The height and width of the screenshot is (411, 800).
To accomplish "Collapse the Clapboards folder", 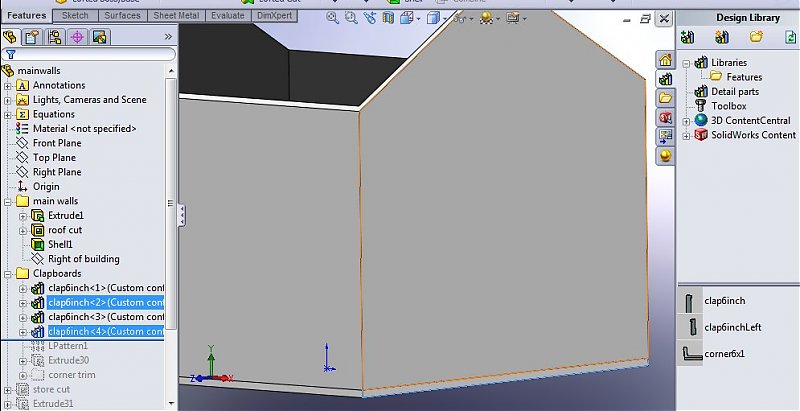I will (8, 274).
